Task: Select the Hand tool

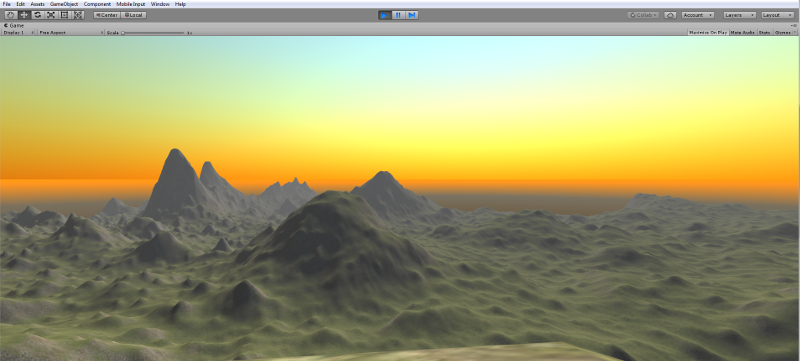Action: pos(10,15)
